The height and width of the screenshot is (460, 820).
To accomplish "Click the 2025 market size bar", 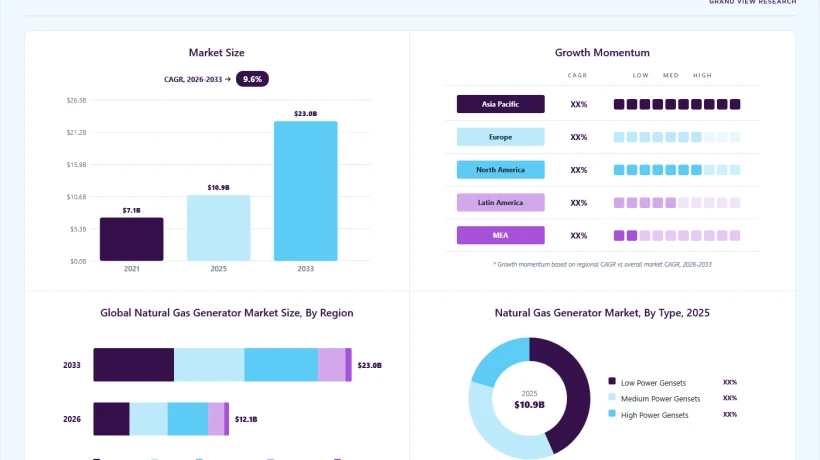I will (x=219, y=228).
